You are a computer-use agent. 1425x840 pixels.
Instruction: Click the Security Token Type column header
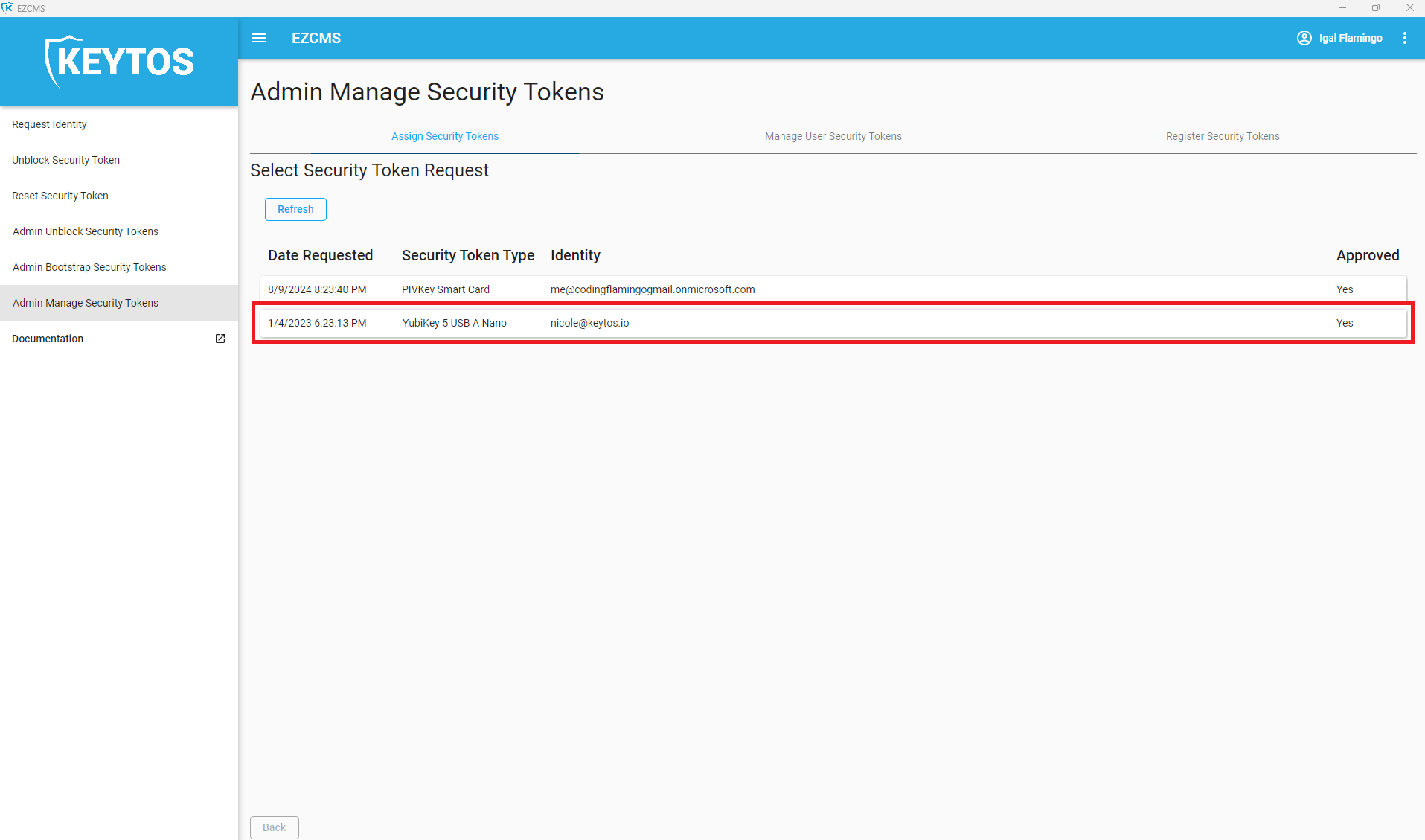468,255
